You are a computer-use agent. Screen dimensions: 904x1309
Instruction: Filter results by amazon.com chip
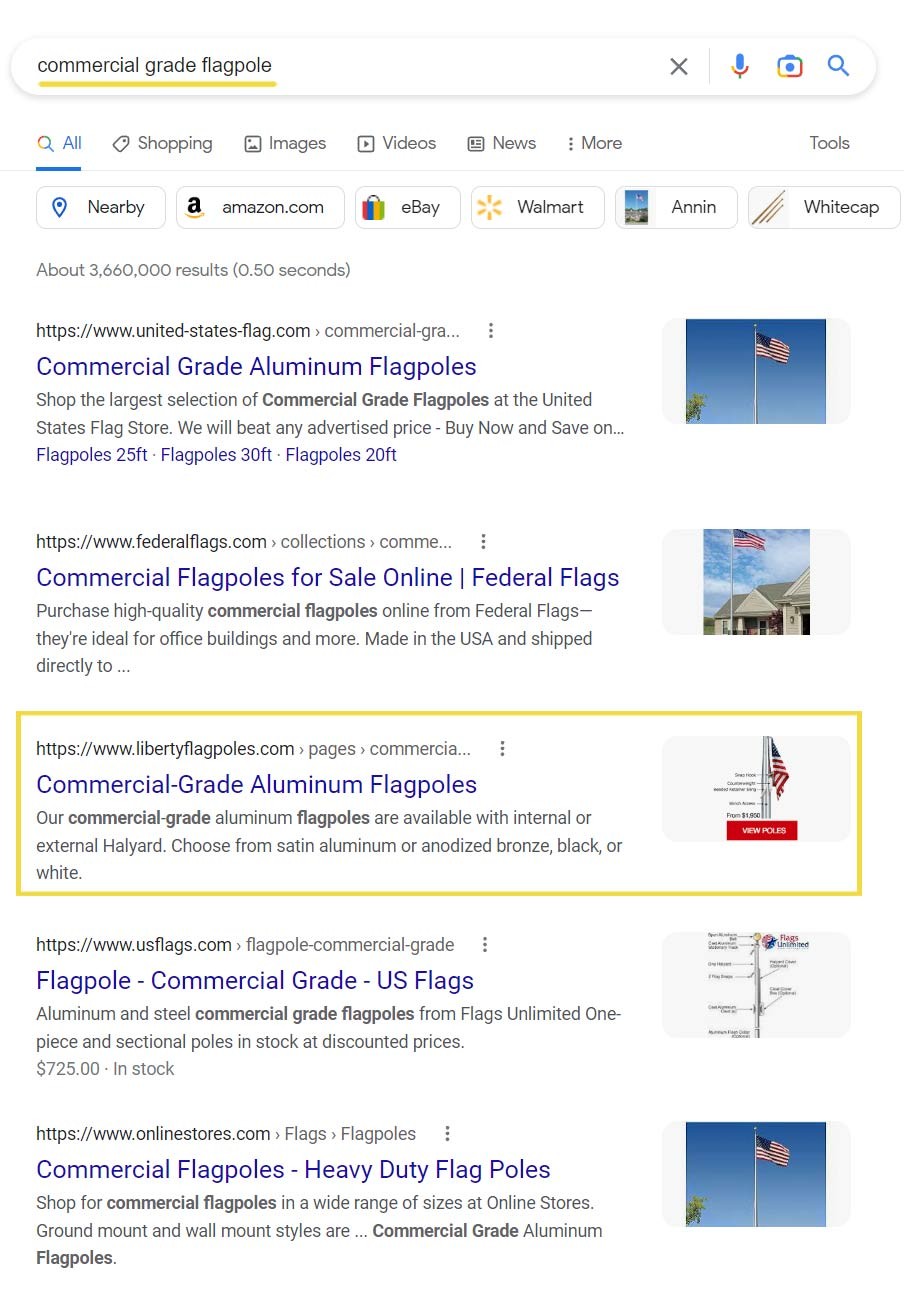click(x=260, y=207)
